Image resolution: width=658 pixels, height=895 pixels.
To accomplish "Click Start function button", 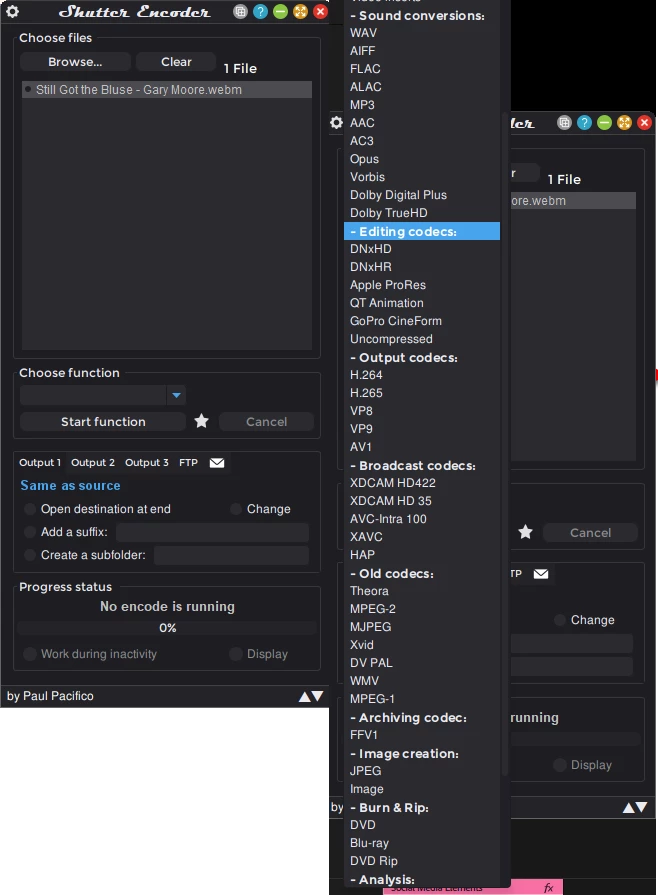I will [x=103, y=422].
